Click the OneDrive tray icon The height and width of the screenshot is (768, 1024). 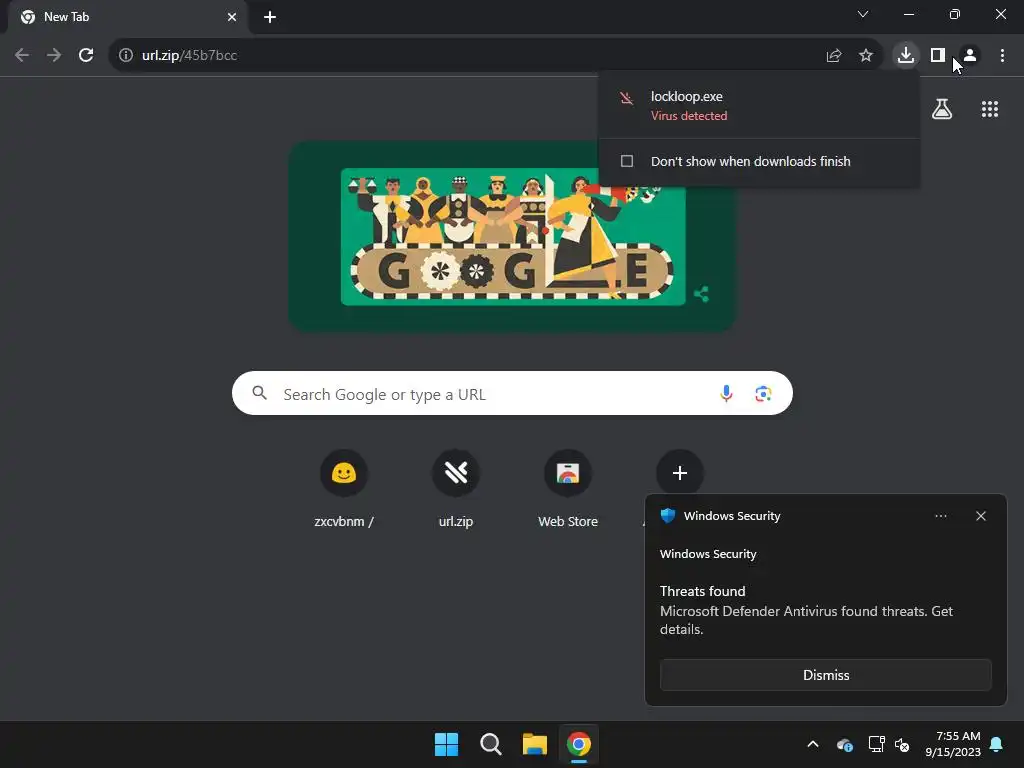844,744
